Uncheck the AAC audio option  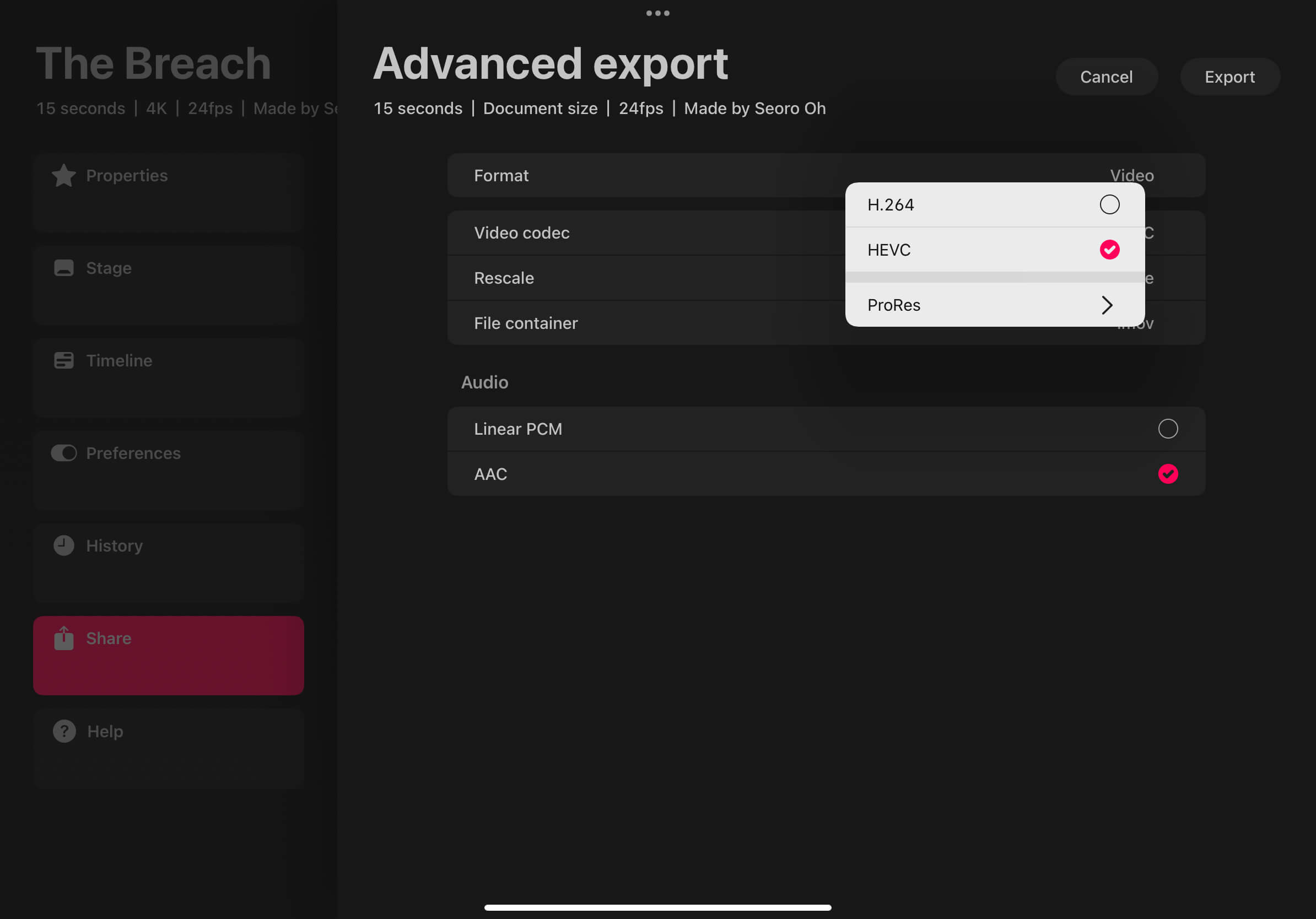(x=1168, y=474)
